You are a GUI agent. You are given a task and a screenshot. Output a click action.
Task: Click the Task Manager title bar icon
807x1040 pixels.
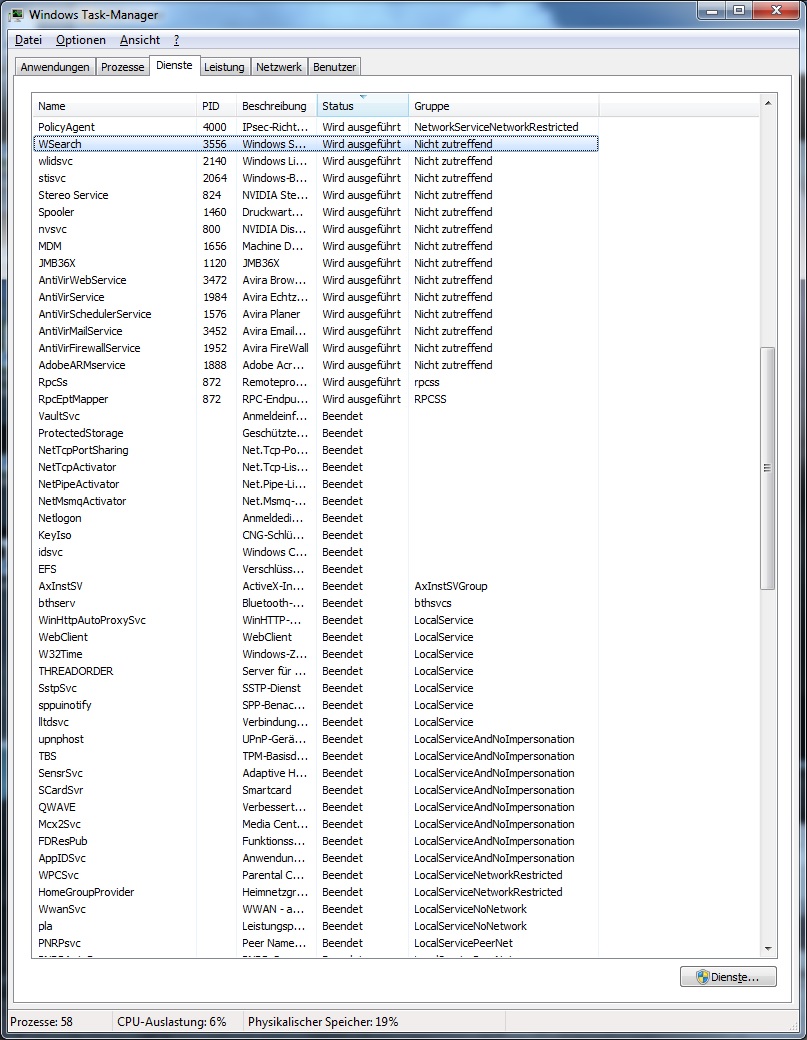point(16,14)
